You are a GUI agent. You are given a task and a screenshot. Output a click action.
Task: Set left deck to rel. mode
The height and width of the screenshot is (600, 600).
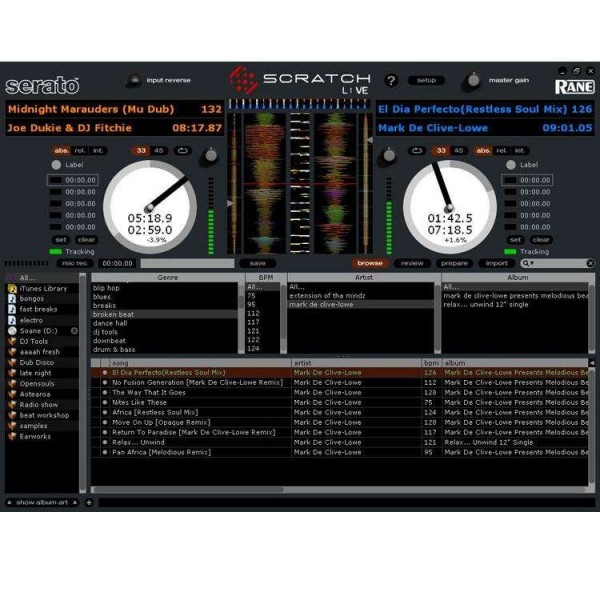pos(80,151)
